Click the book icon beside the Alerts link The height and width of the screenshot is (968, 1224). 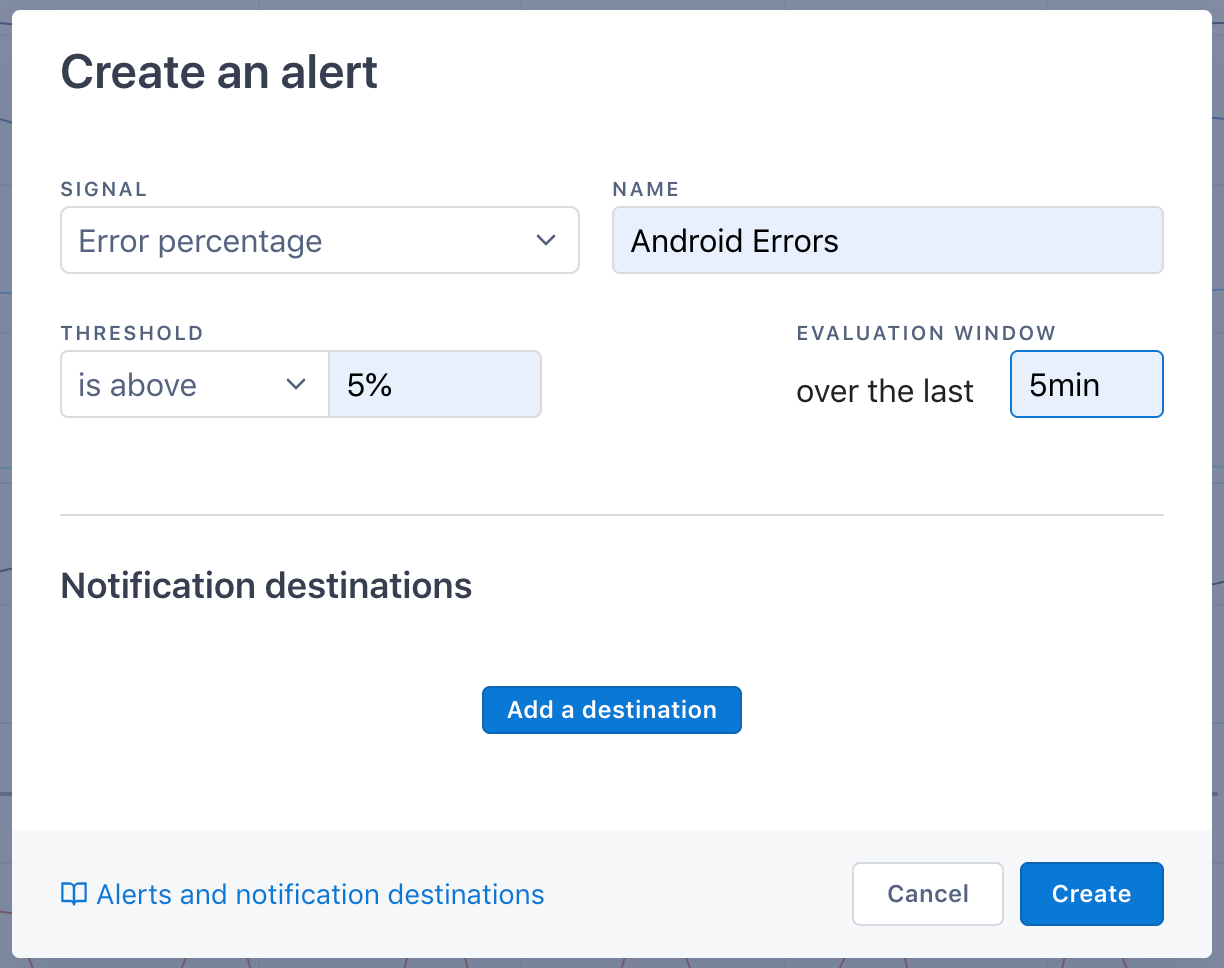(x=74, y=894)
